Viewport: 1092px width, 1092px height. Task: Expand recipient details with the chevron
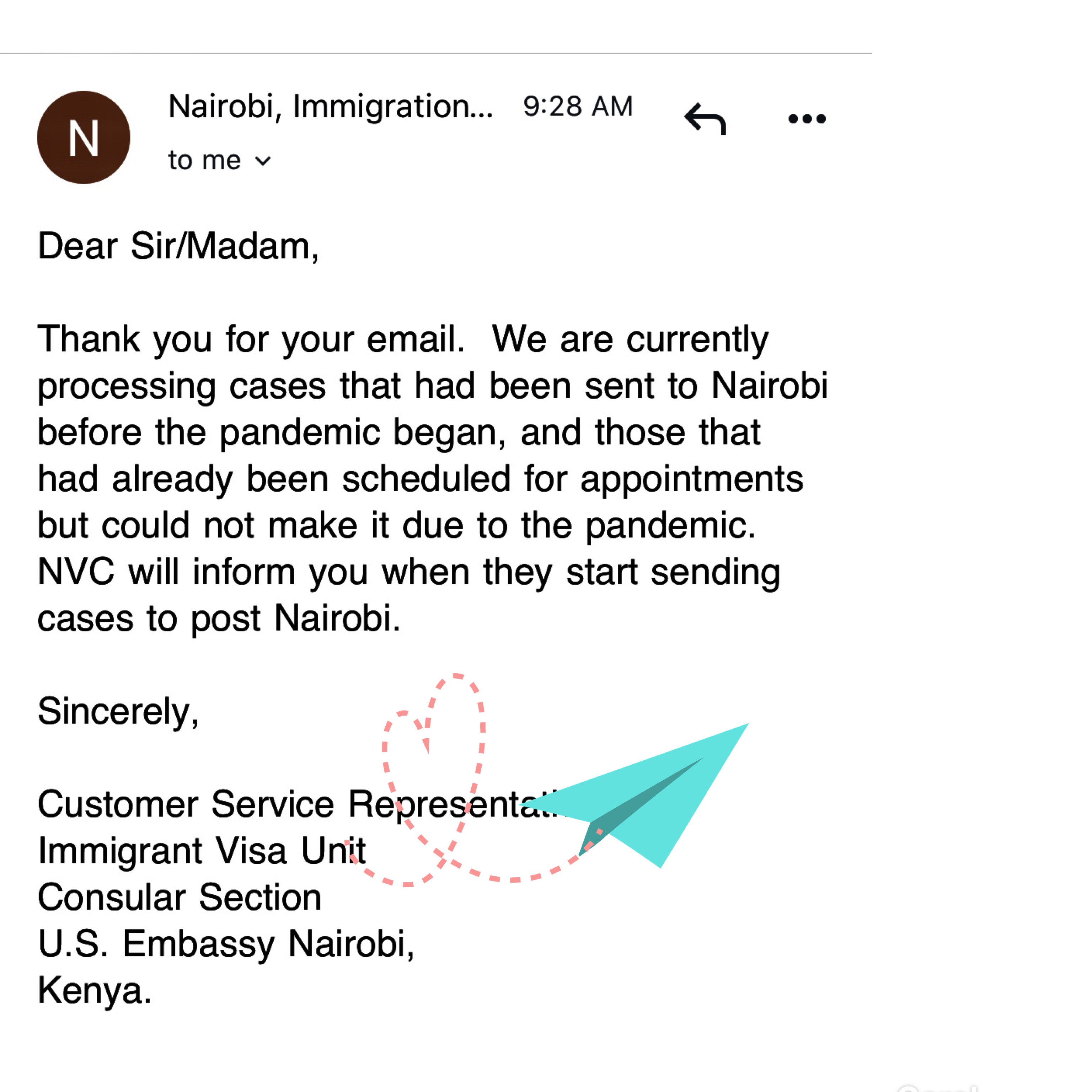[263, 161]
